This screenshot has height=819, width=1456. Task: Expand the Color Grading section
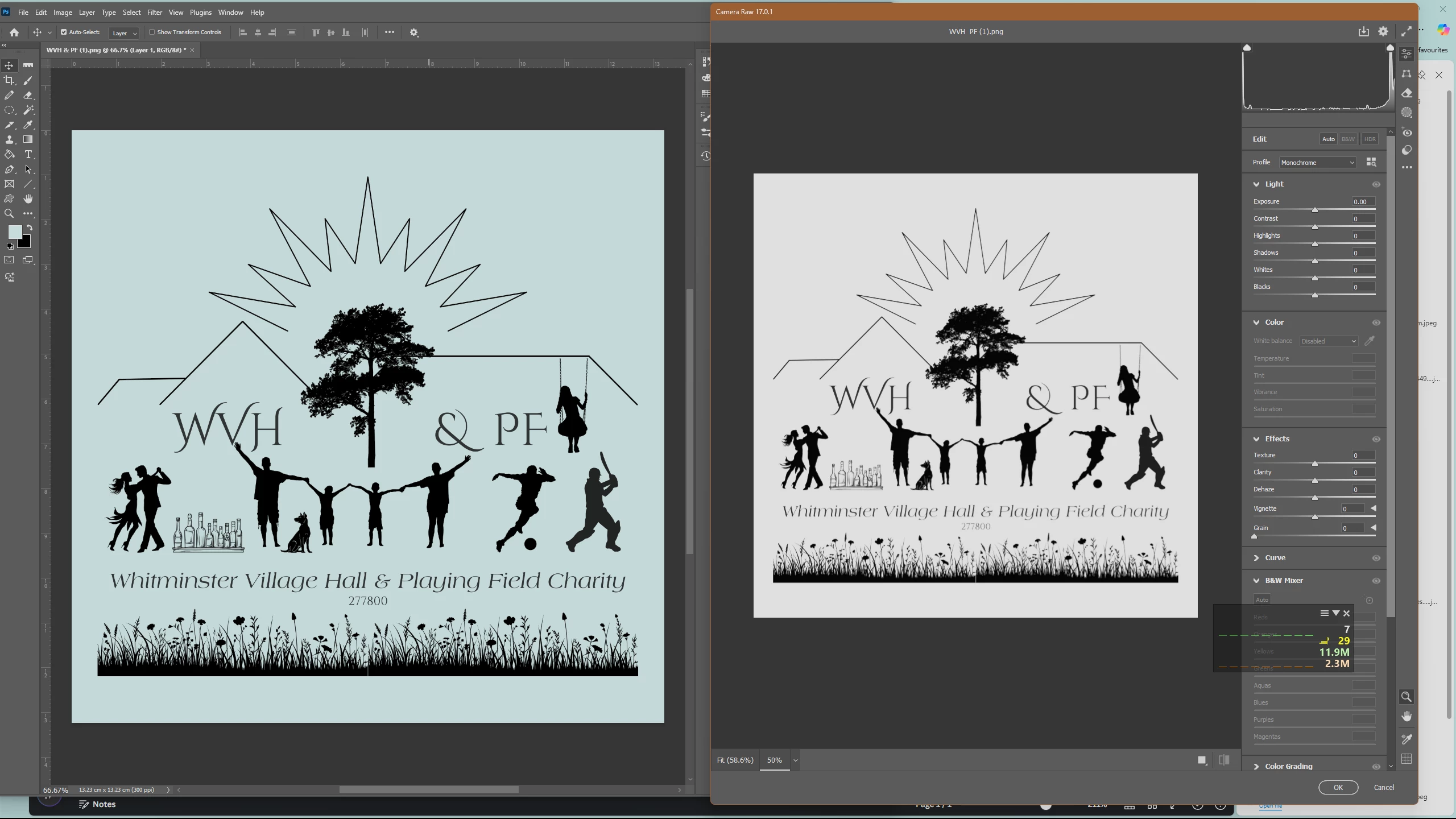1288,767
